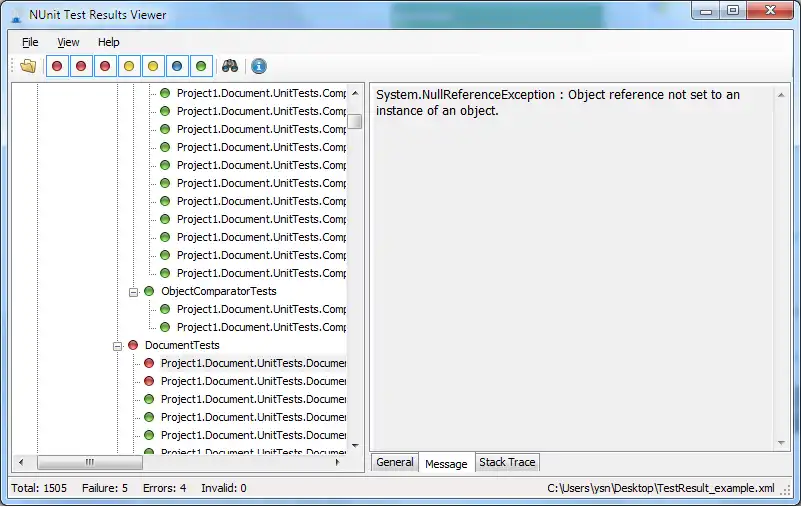
Task: Collapse the ObjectComparatorTests node
Action: pyautogui.click(x=133, y=292)
